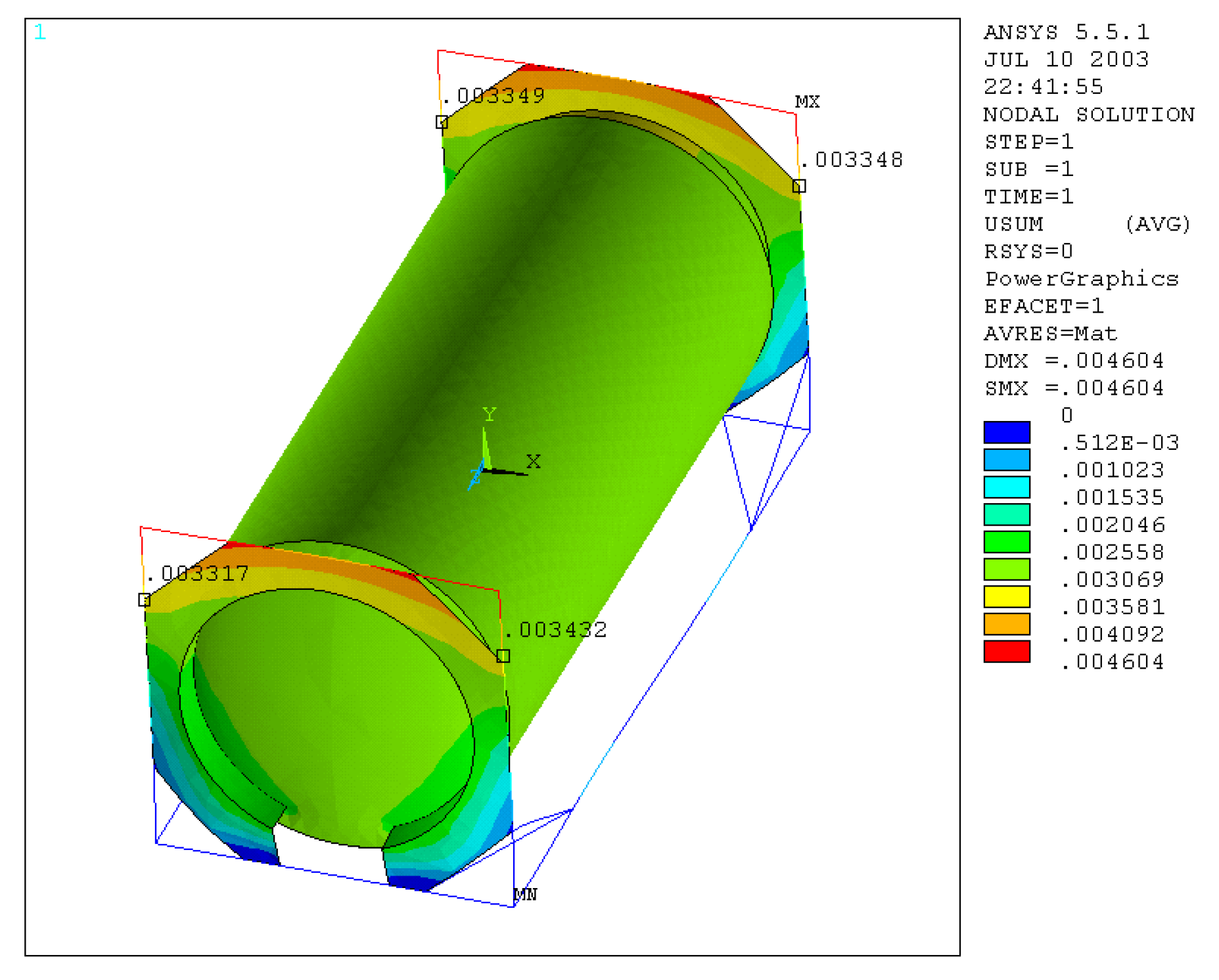The image size is (1219, 980).
Task: Click the cyan legend color box
Action: [x=1006, y=487]
